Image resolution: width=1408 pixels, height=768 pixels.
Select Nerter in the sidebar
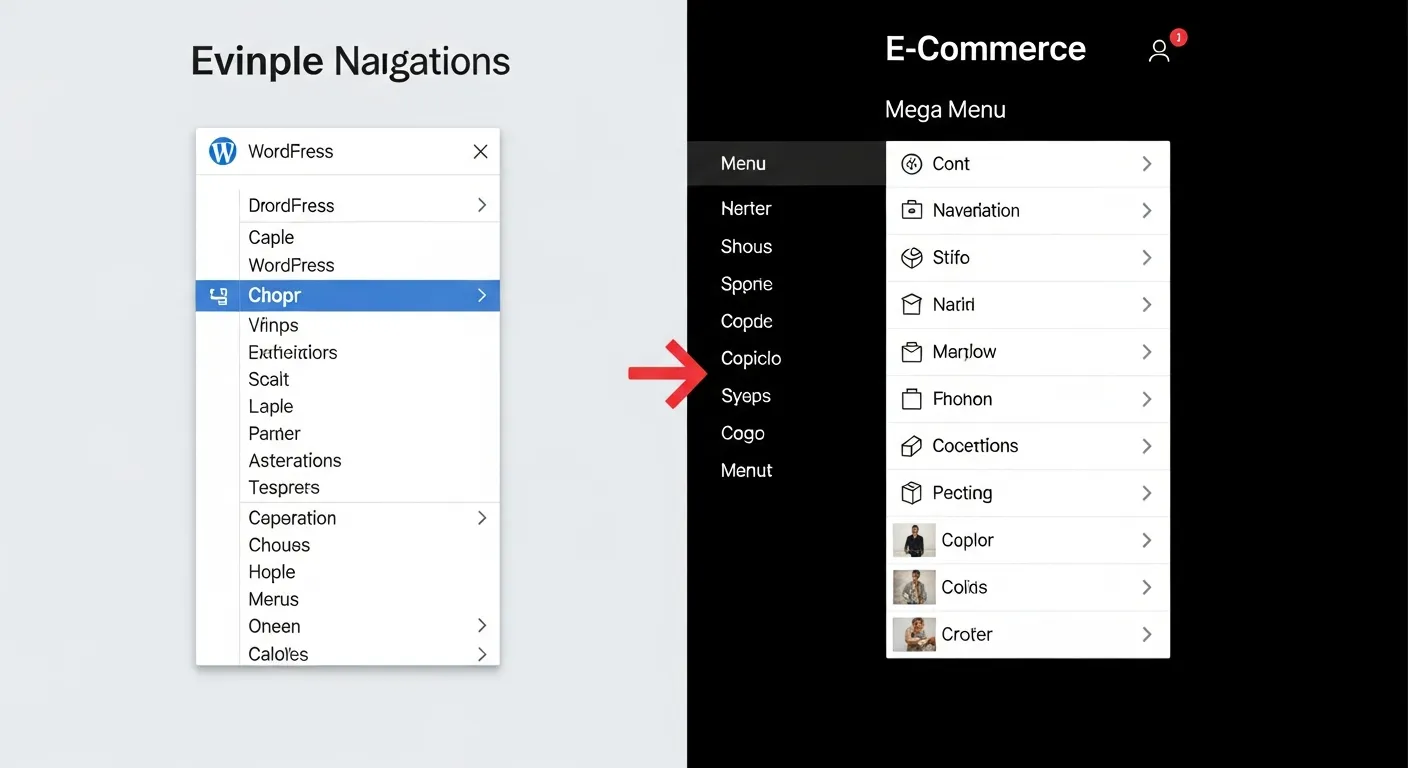[746, 209]
